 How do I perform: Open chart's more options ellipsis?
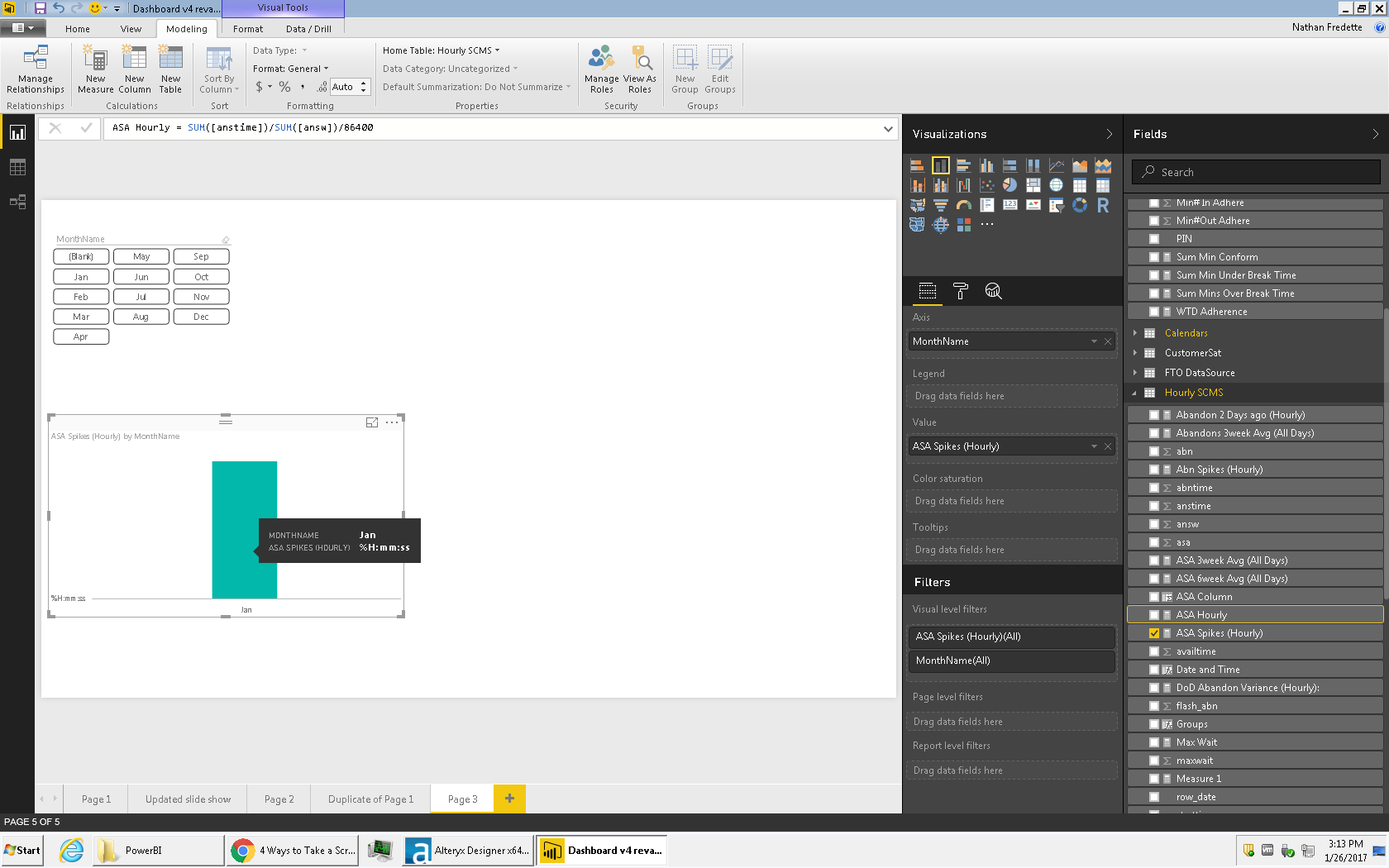click(392, 422)
